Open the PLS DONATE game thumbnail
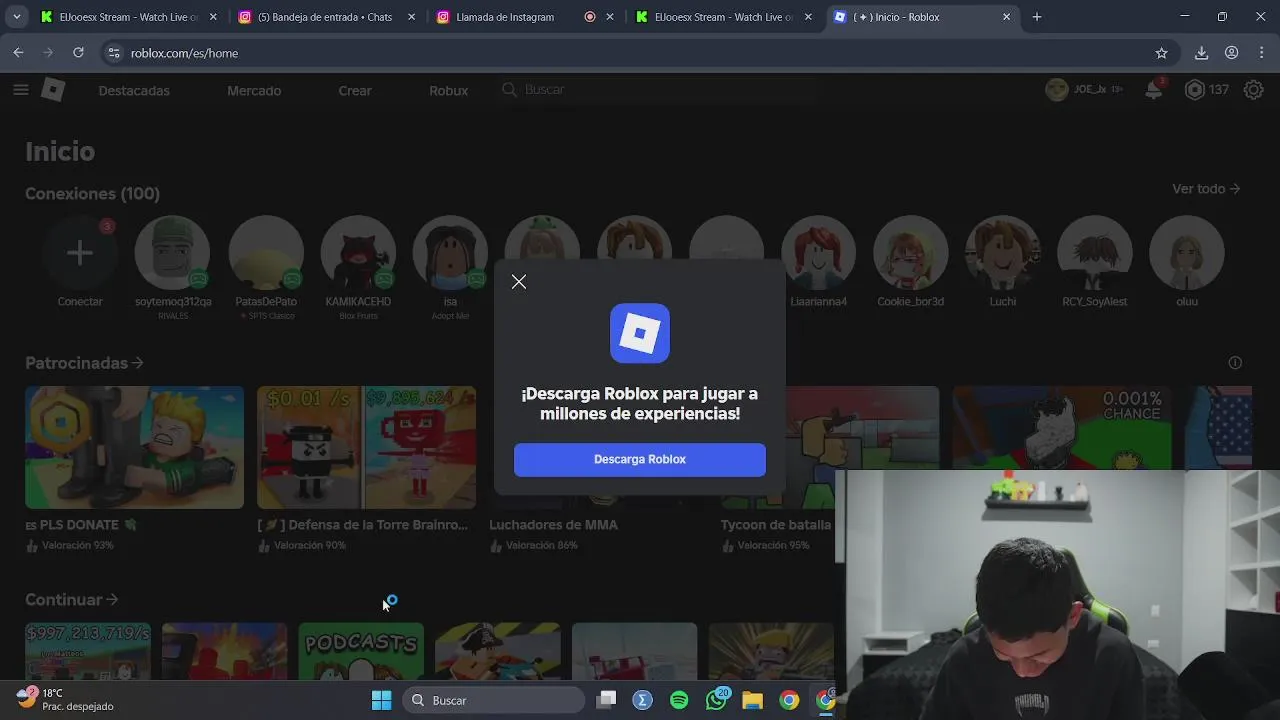 tap(134, 447)
